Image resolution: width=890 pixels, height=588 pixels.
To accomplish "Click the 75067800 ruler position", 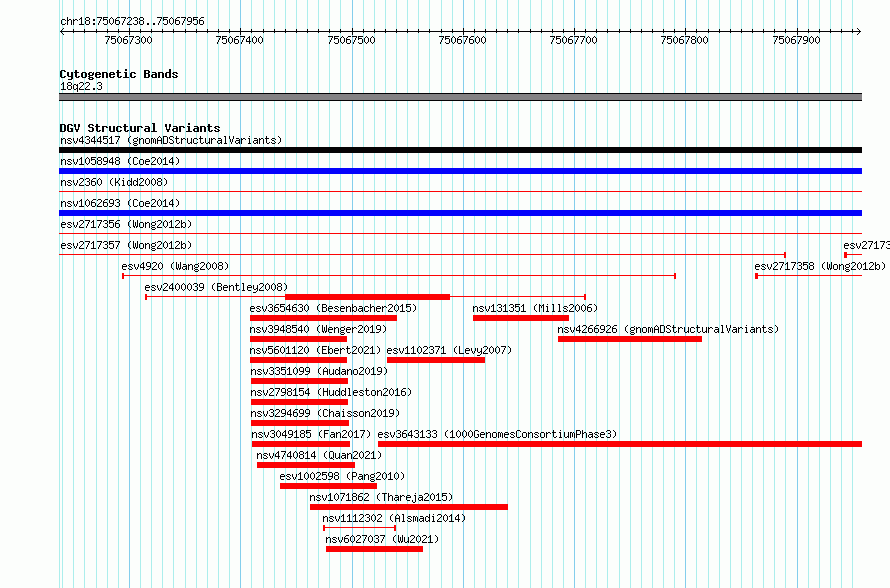I will pos(685,40).
